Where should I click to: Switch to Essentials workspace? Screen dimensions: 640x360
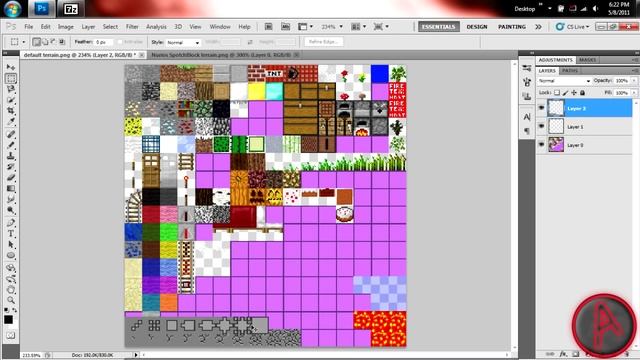click(438, 27)
